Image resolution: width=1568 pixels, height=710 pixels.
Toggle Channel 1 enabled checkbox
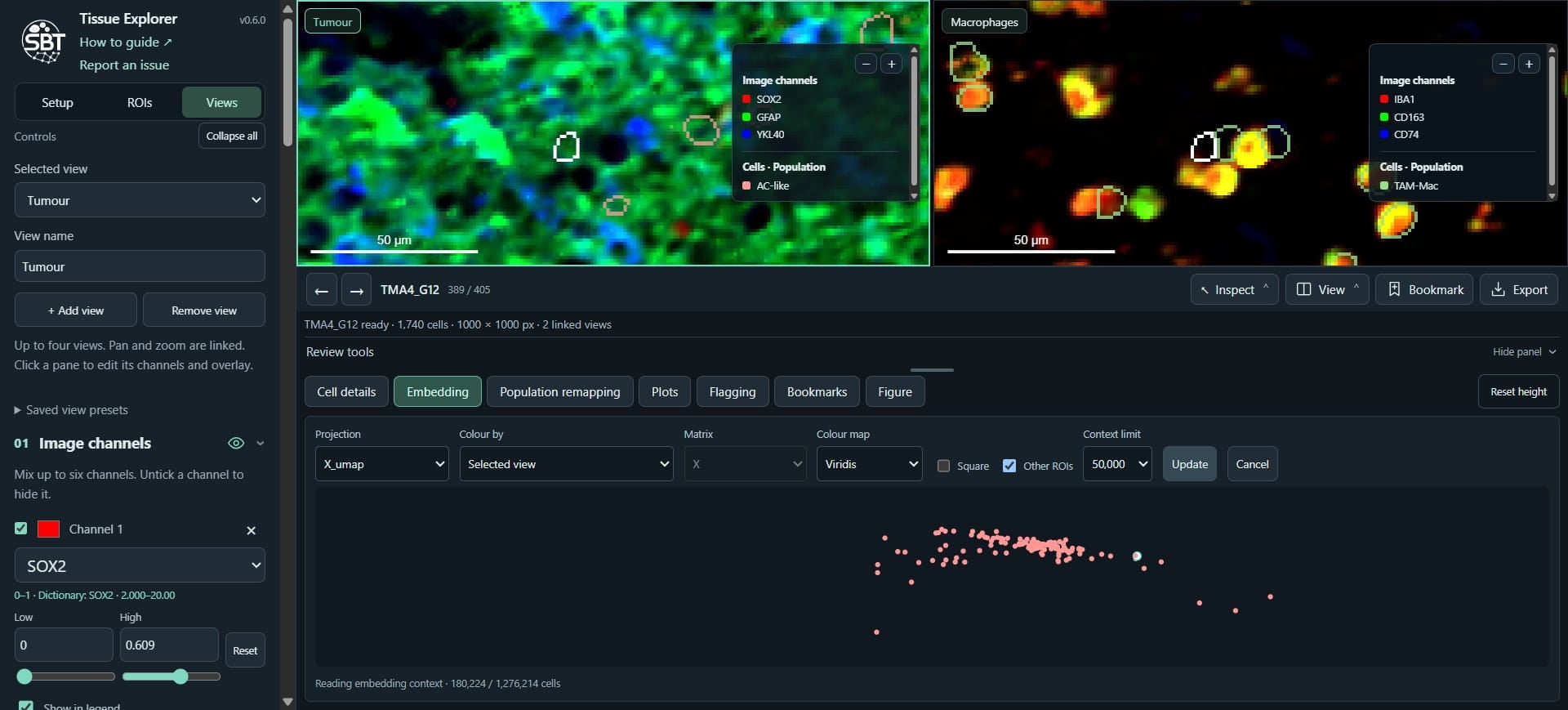(21, 529)
